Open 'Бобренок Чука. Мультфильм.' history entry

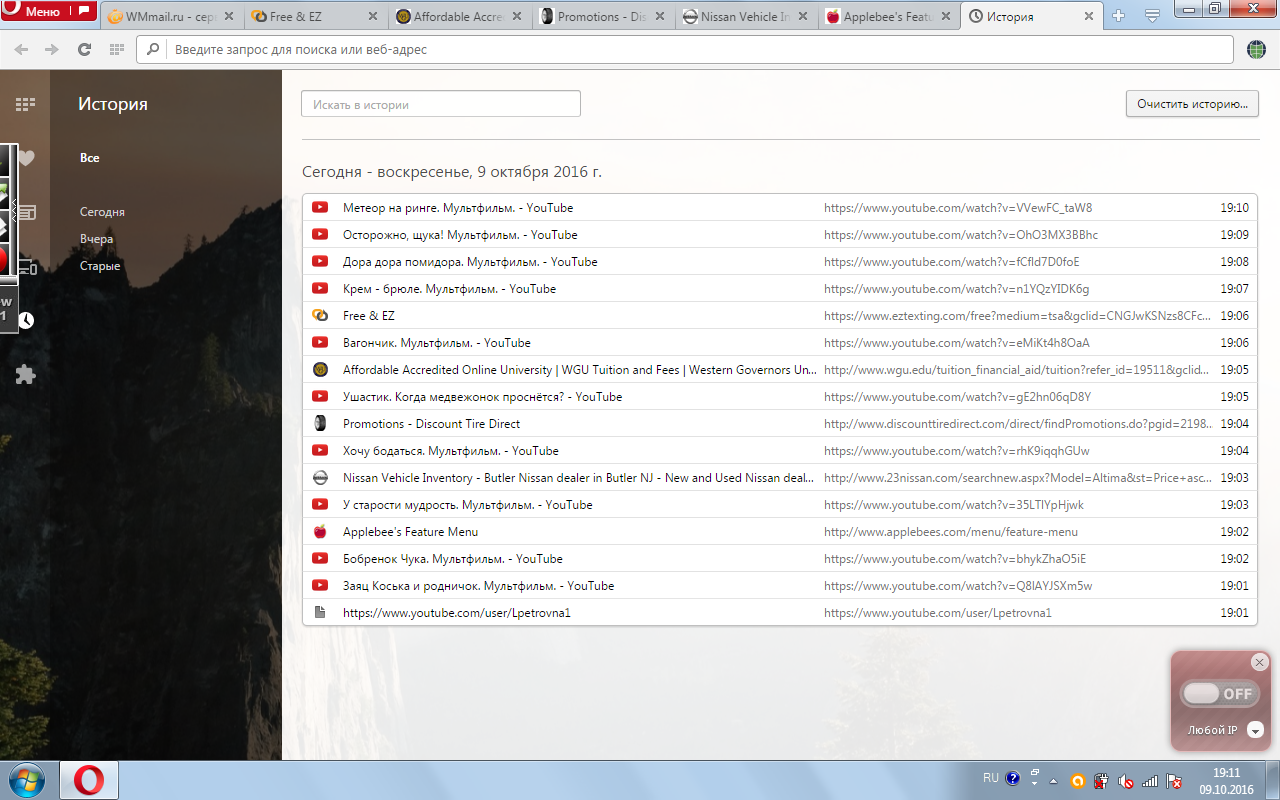click(x=453, y=559)
